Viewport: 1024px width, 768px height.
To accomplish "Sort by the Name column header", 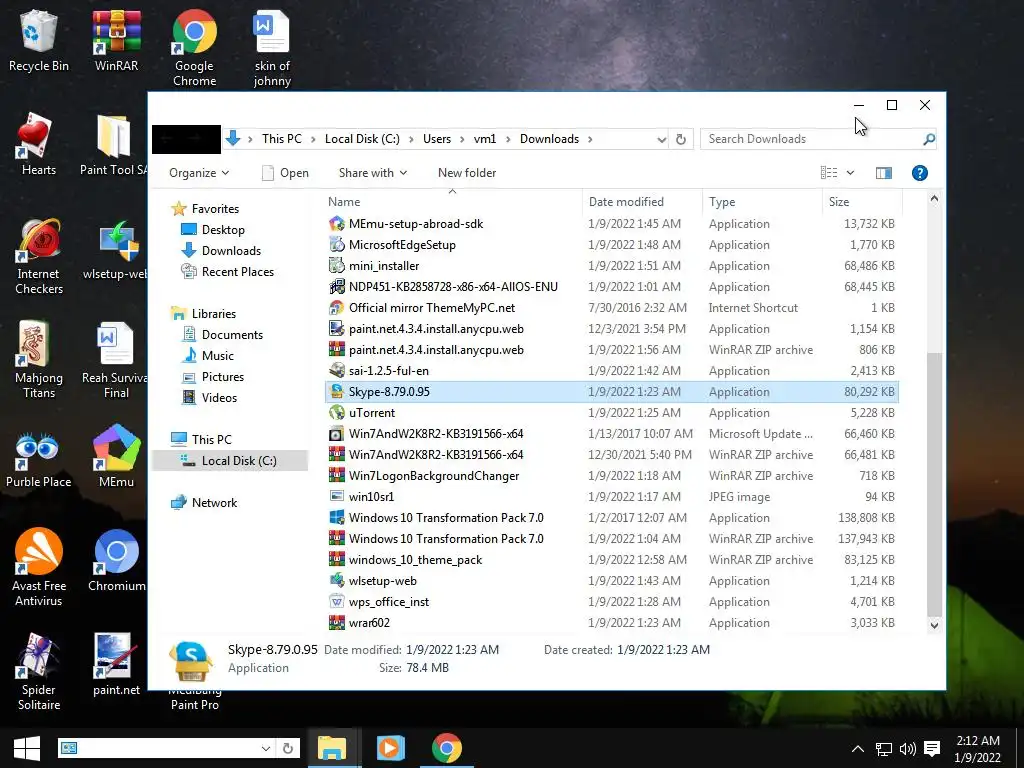I will (452, 202).
